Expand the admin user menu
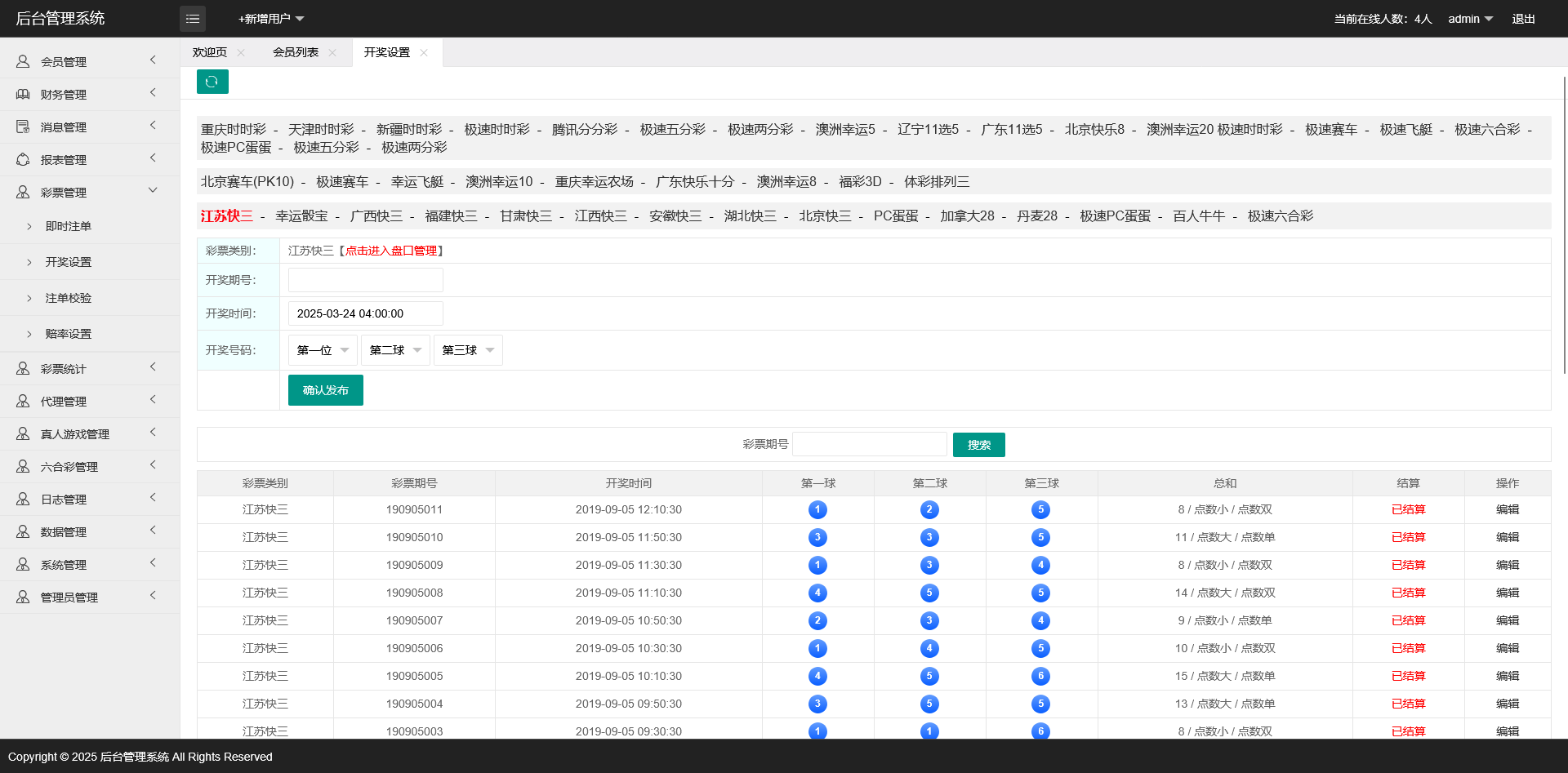This screenshot has height=773, width=1568. pos(1470,19)
